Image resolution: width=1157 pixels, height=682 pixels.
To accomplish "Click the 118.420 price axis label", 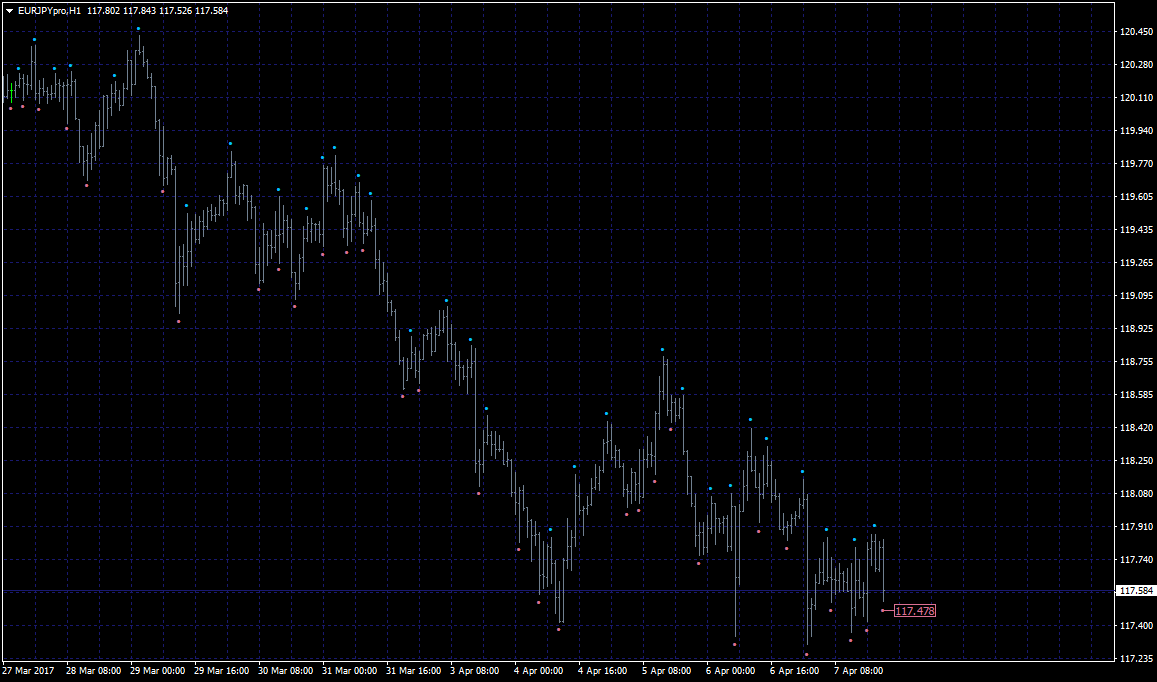I will [1136, 427].
